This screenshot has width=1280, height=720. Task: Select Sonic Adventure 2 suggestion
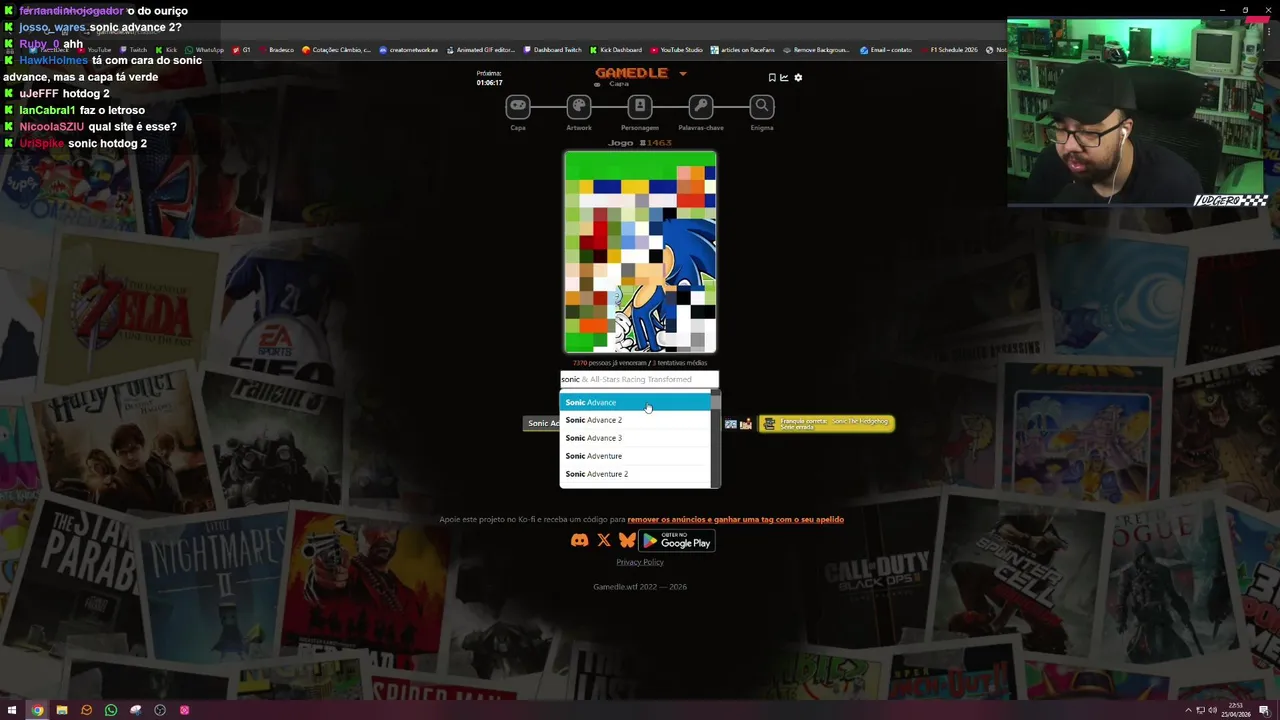[635, 474]
